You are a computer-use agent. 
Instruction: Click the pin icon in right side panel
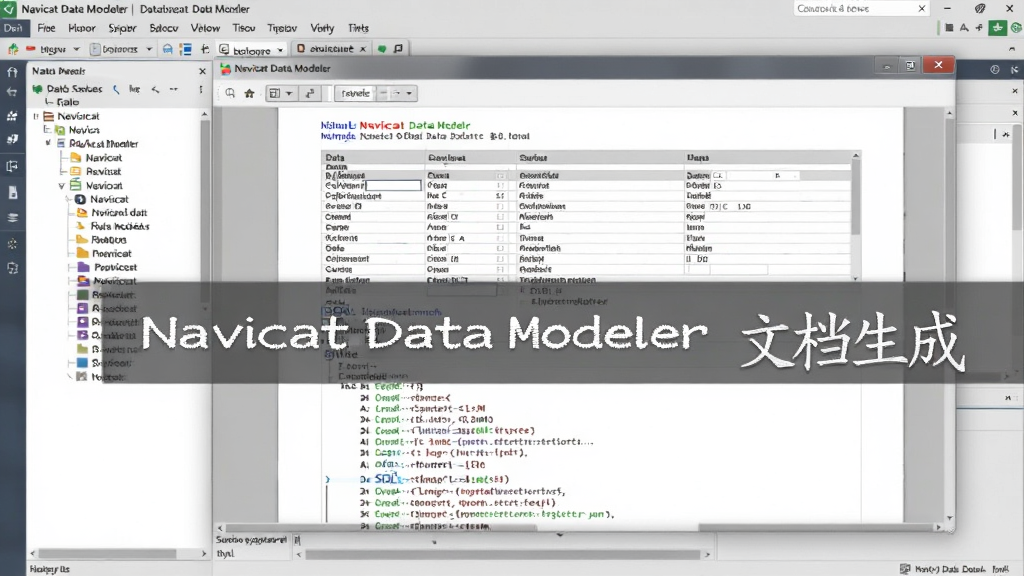[1006, 134]
